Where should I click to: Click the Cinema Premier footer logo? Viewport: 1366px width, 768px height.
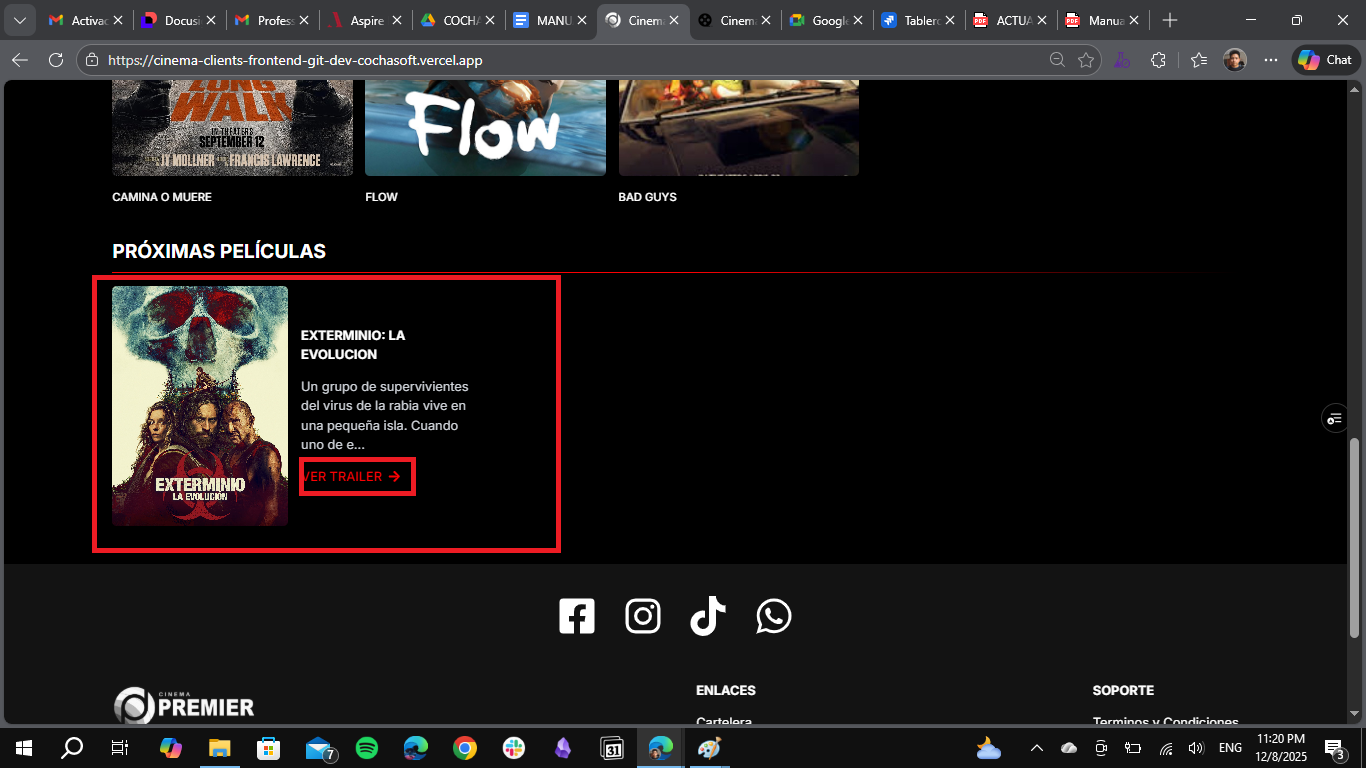click(185, 705)
